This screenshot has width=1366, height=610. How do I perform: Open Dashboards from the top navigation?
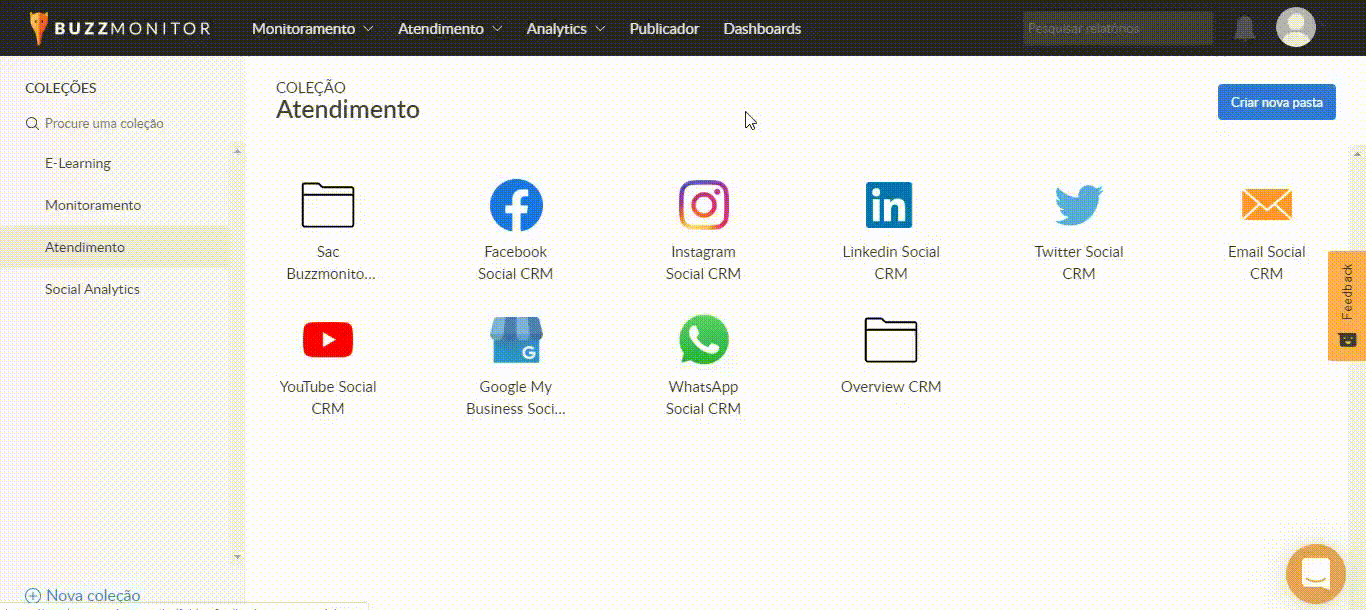[762, 29]
